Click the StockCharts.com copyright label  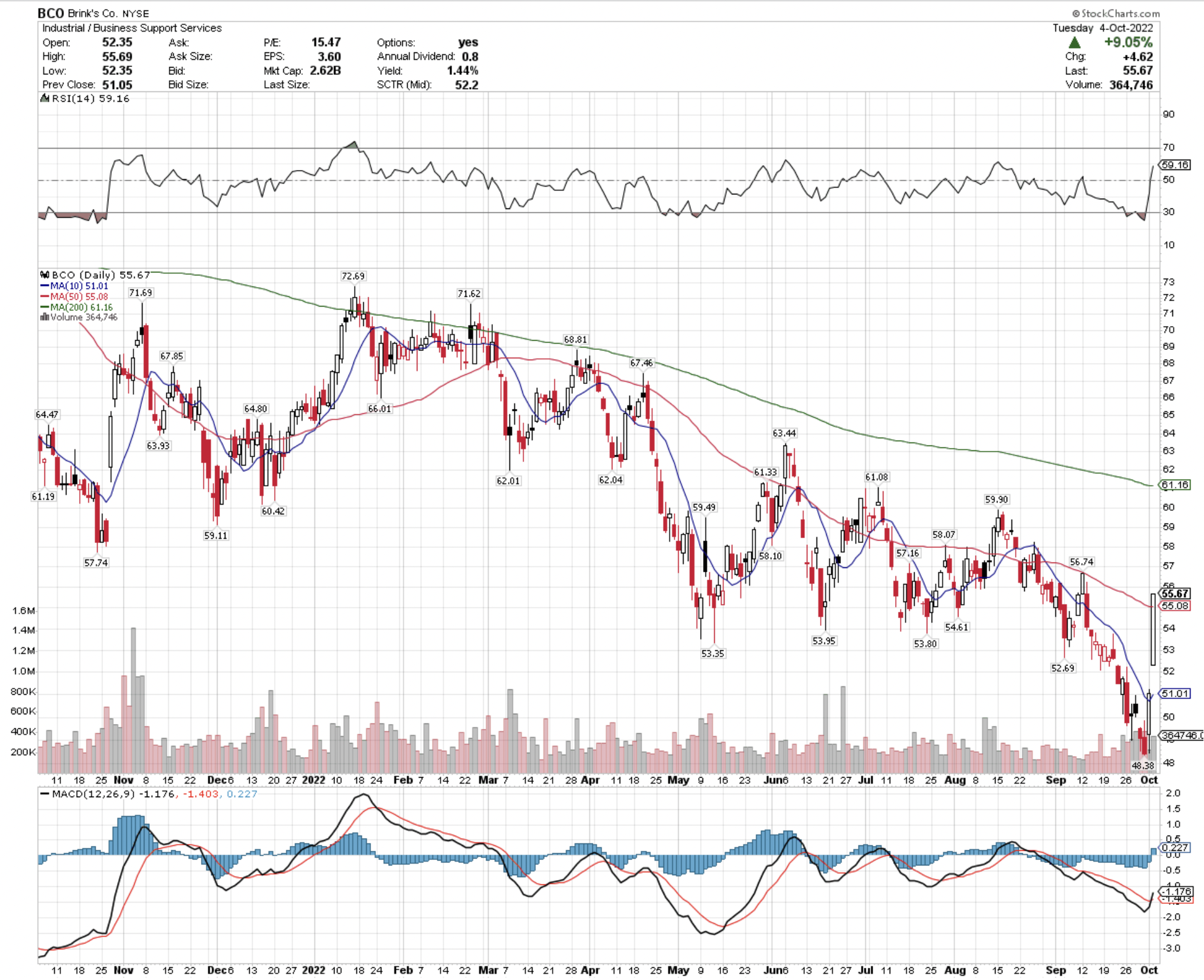pyautogui.click(x=1116, y=13)
